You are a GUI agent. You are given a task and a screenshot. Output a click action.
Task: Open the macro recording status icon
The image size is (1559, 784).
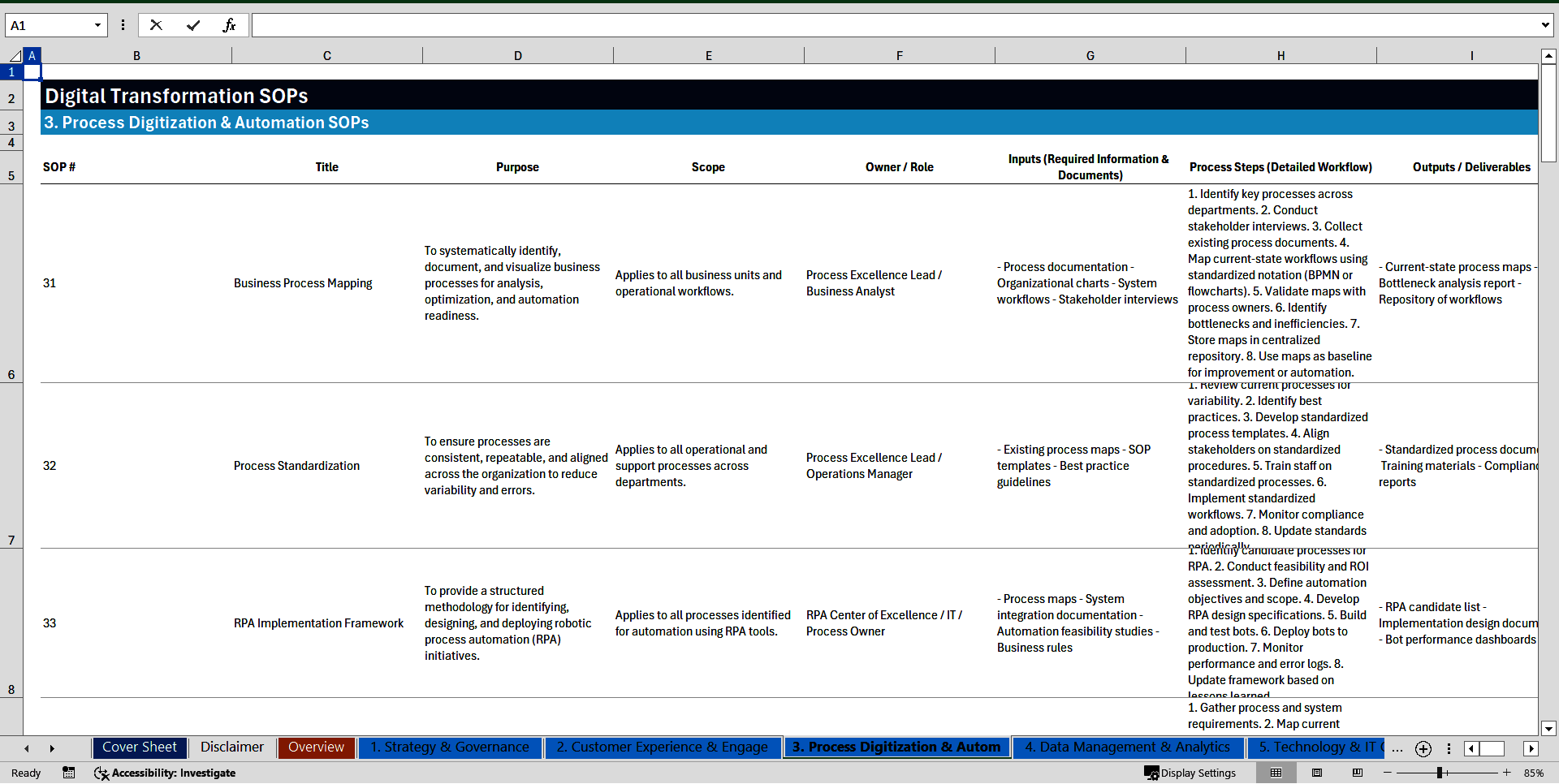[69, 773]
